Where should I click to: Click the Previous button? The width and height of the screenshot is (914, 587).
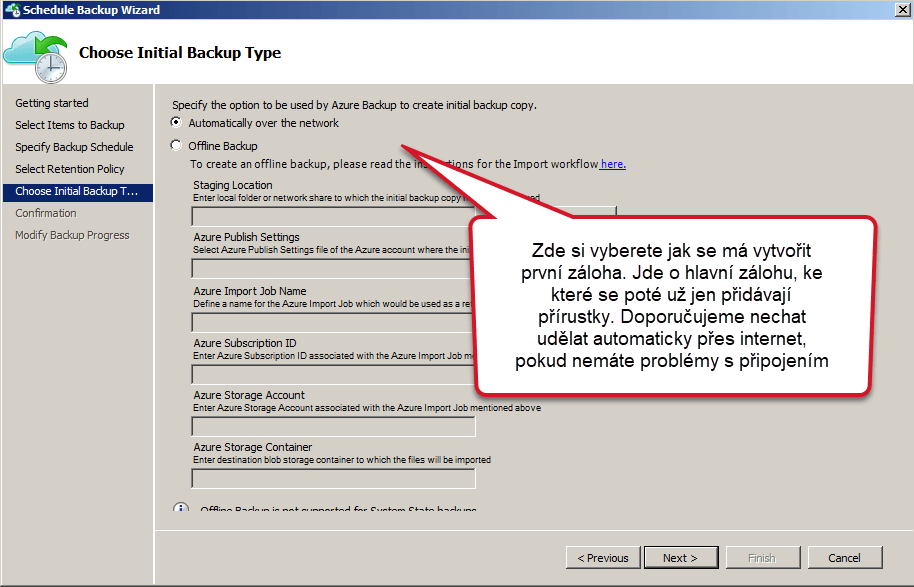pyautogui.click(x=603, y=558)
